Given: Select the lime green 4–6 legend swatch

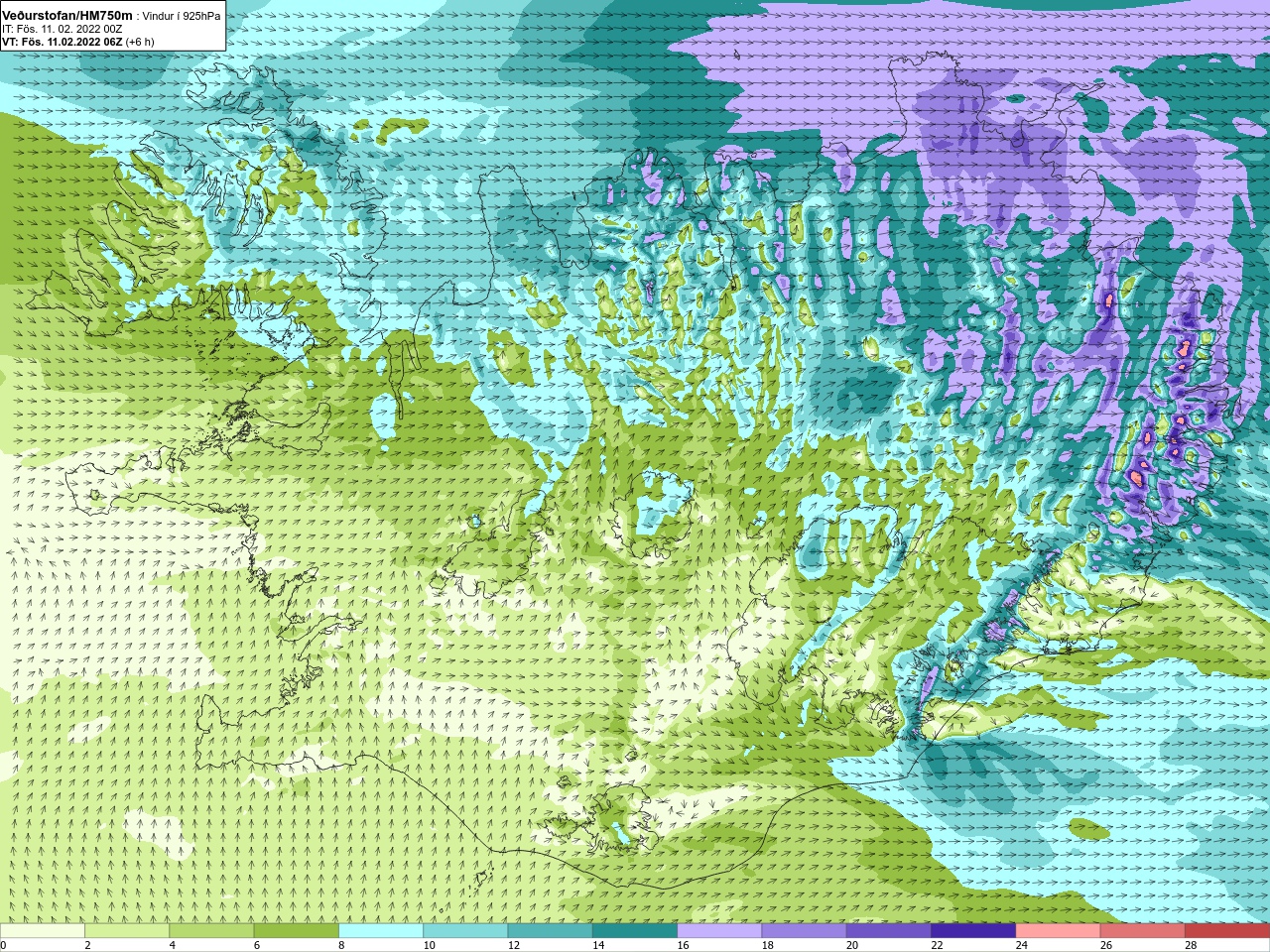Looking at the screenshot, I should (x=211, y=931).
